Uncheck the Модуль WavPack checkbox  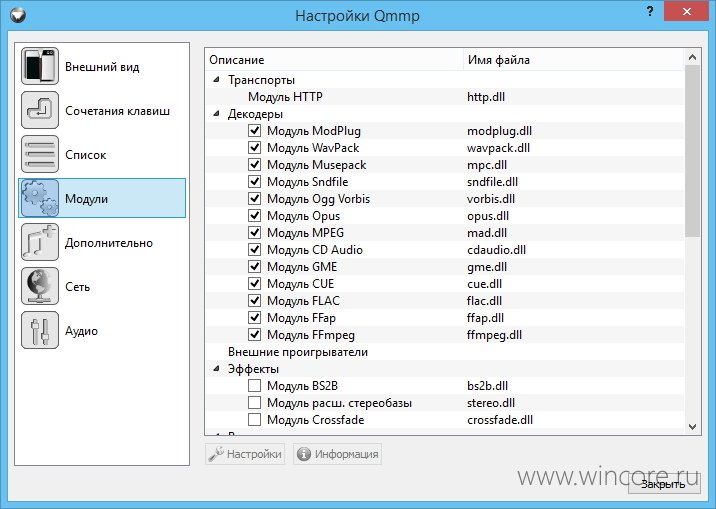[254, 148]
